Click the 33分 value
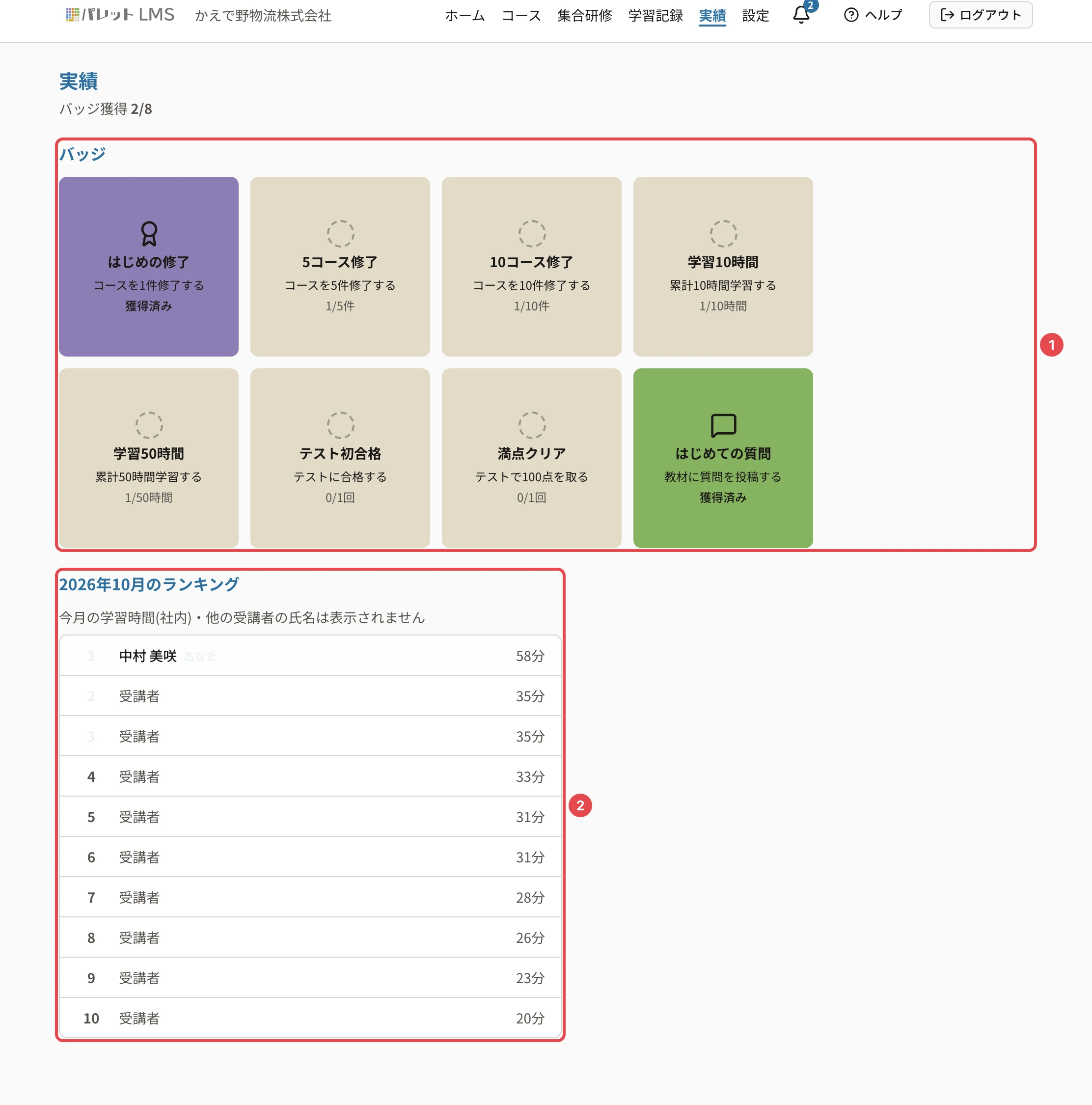 click(530, 777)
